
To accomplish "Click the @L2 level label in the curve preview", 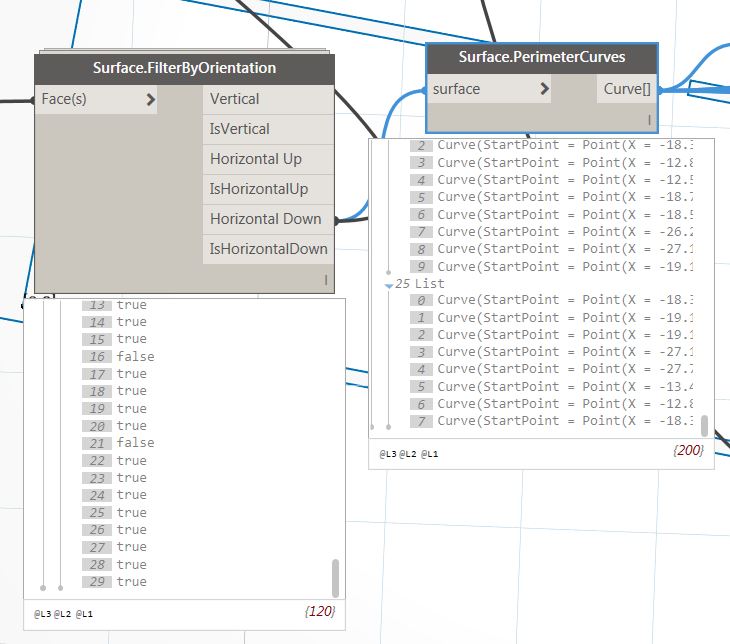I will (x=410, y=454).
